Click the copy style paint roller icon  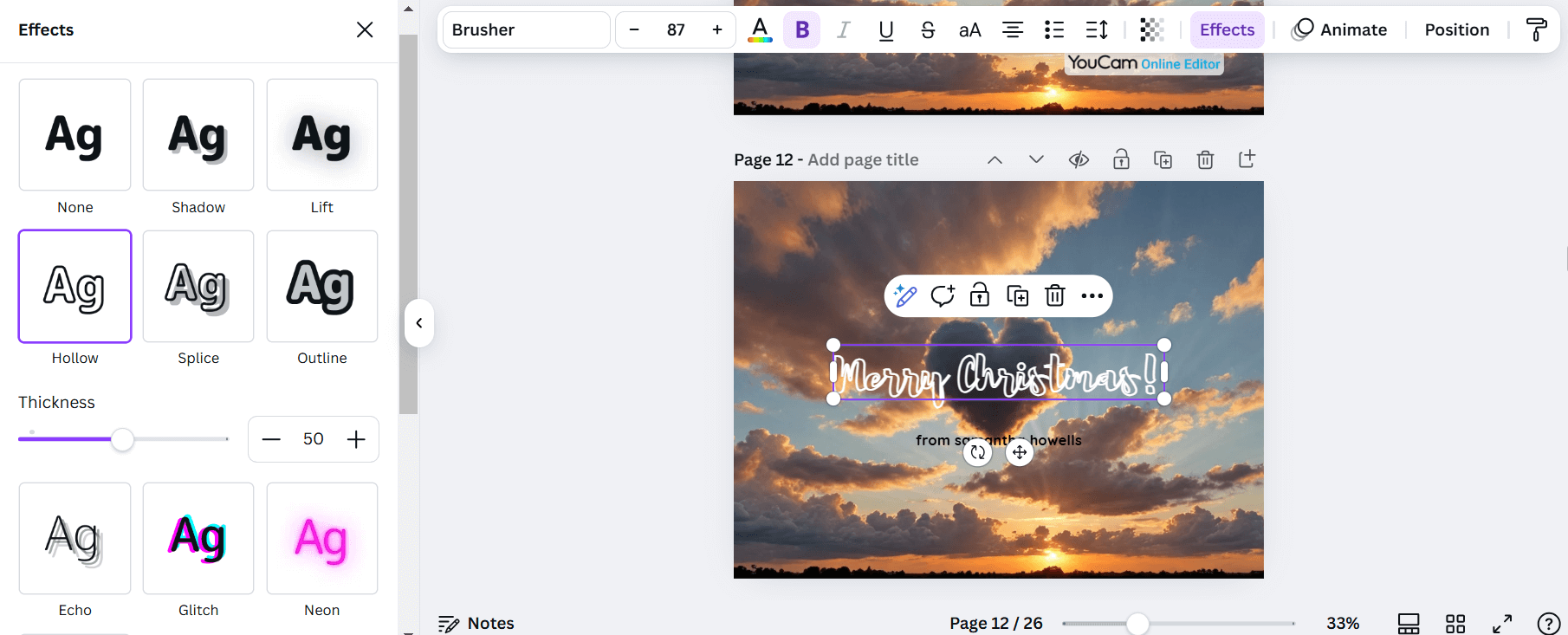pos(1536,29)
